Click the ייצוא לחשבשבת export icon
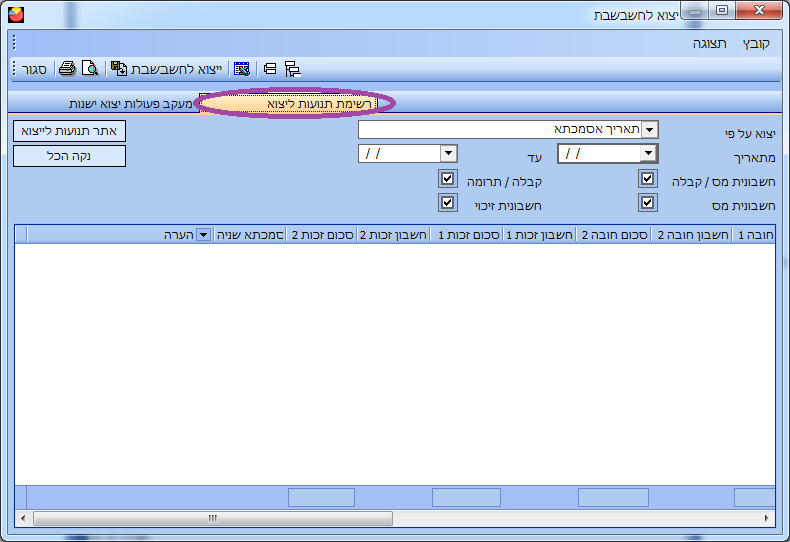Screen dimensions: 790x542 point(119,69)
